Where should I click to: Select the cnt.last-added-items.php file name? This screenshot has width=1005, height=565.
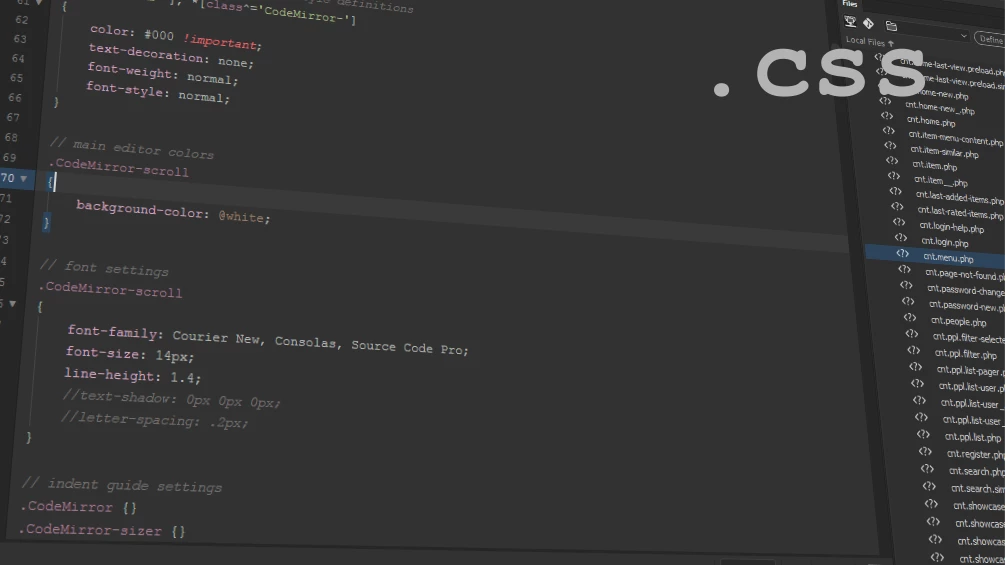coord(959,197)
